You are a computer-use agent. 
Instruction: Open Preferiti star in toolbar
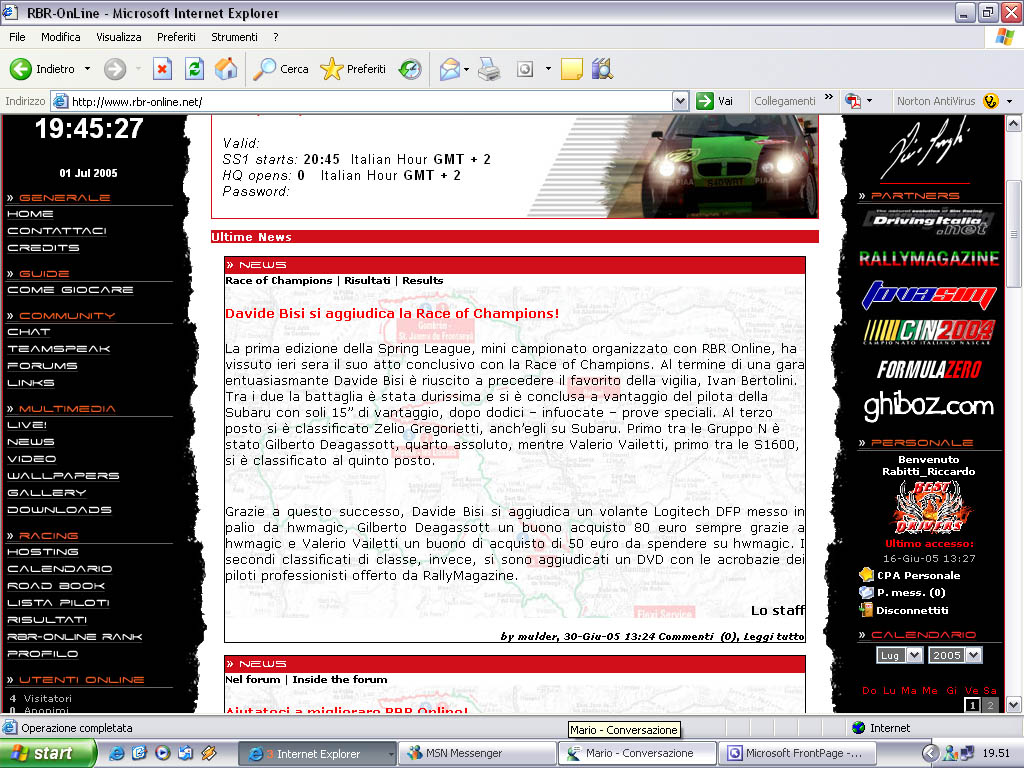pos(332,69)
